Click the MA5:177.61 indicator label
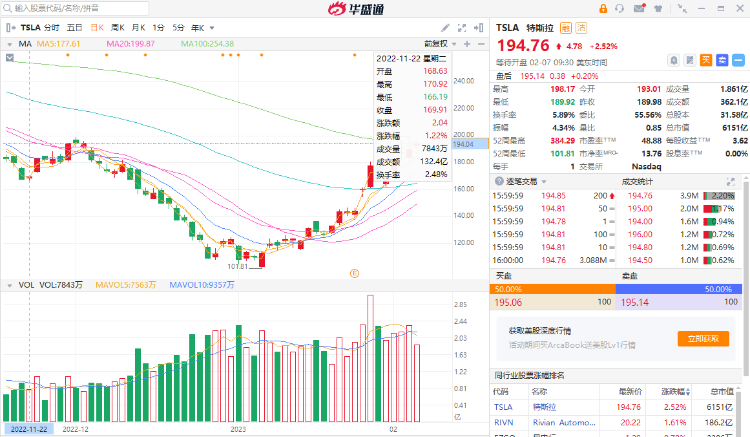The width and height of the screenshot is (750, 437). pyautogui.click(x=58, y=44)
